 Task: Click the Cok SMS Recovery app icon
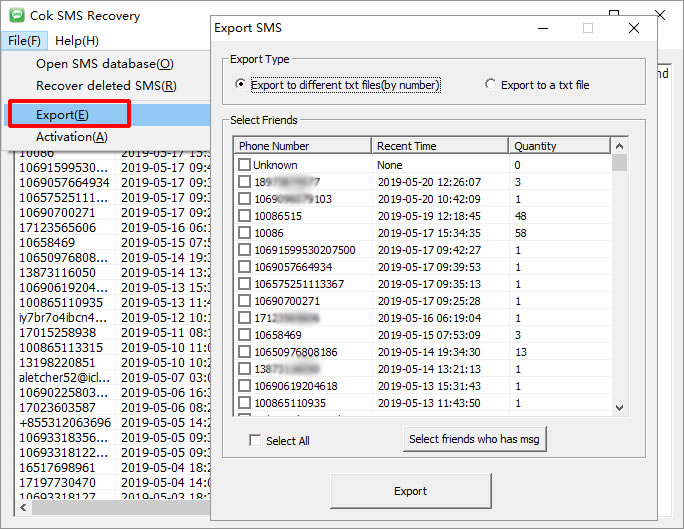14,16
